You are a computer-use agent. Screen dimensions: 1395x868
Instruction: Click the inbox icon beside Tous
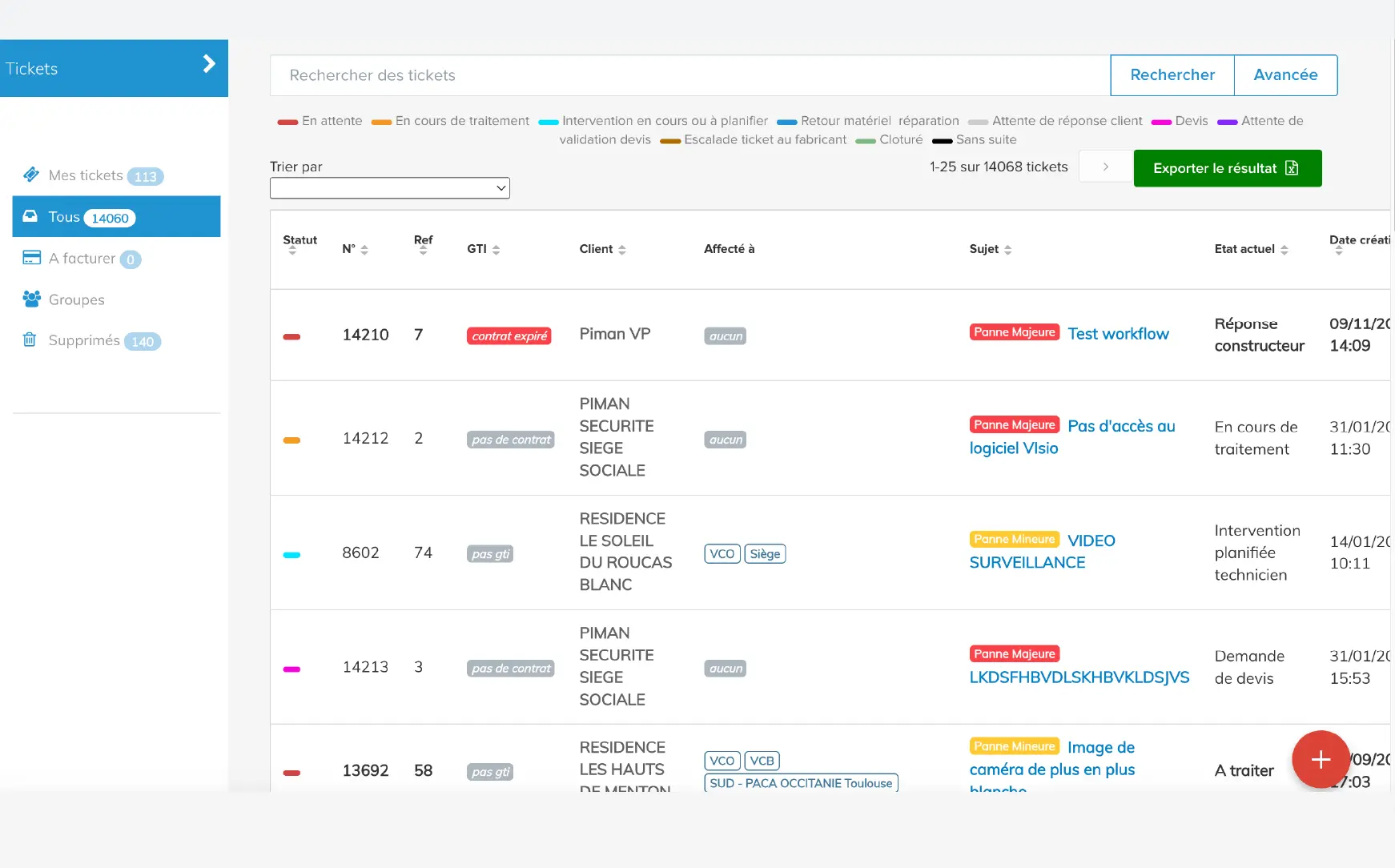point(30,216)
